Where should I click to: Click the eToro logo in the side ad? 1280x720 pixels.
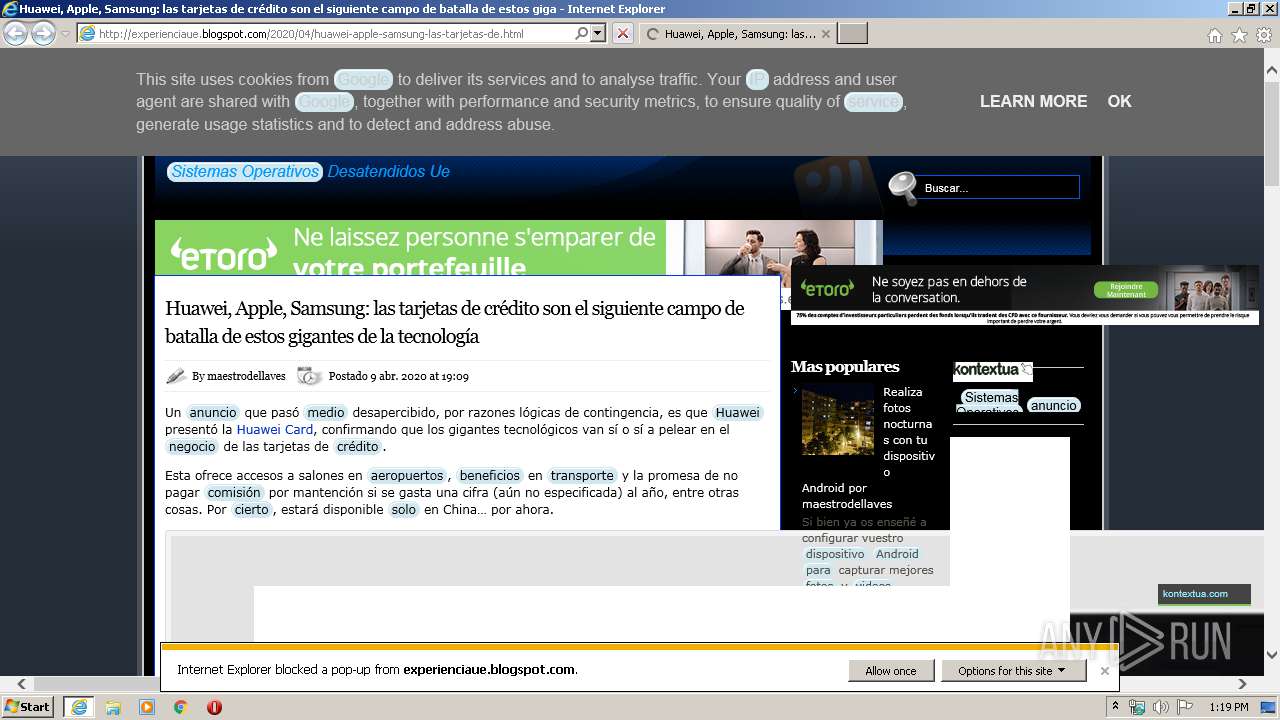coord(828,289)
